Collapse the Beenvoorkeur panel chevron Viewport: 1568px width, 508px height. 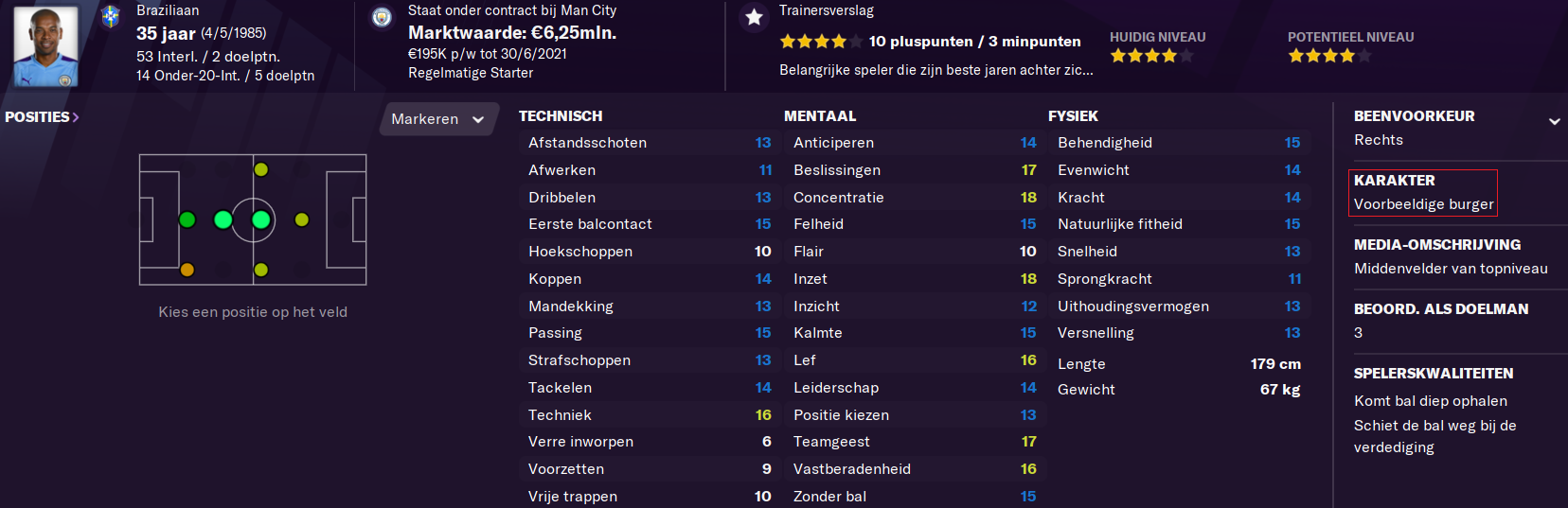pos(1554,121)
